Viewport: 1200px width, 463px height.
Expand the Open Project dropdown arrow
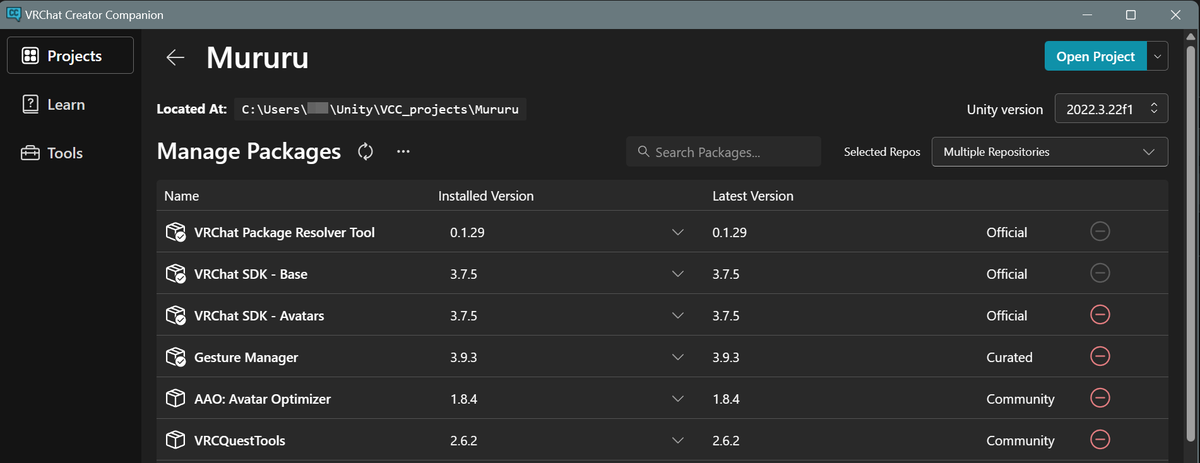pos(1157,56)
